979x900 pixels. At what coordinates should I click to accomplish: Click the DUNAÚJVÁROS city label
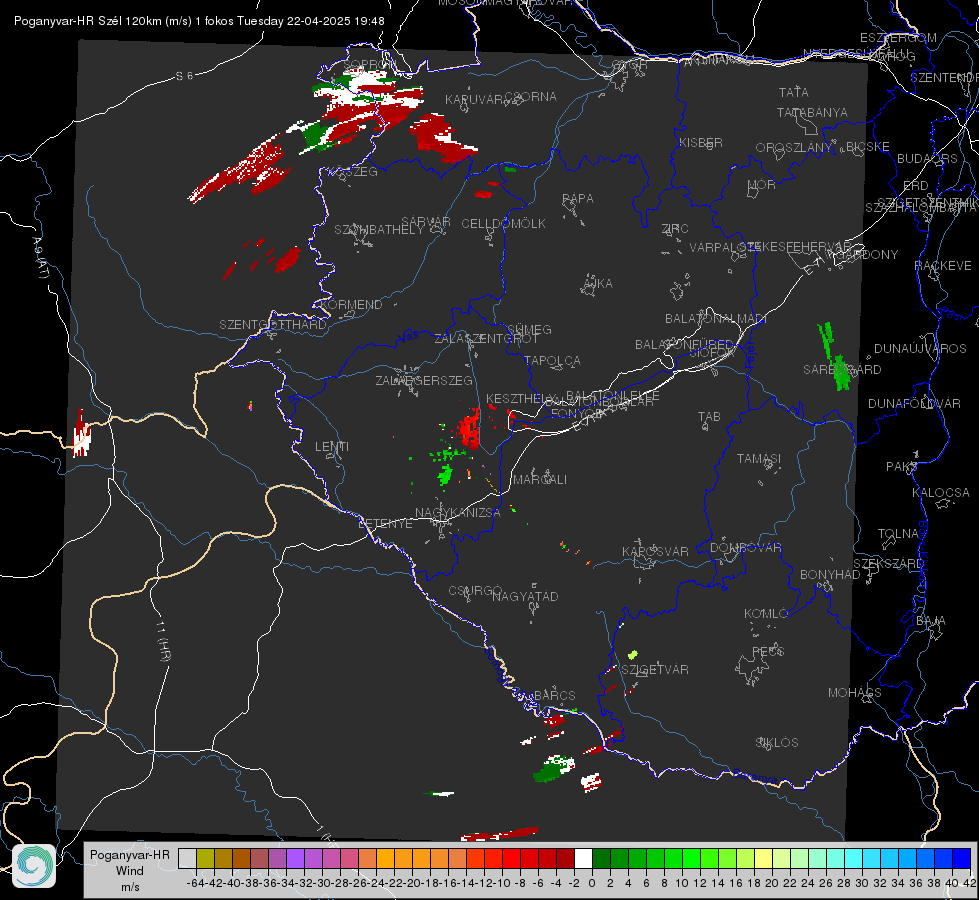(920, 348)
